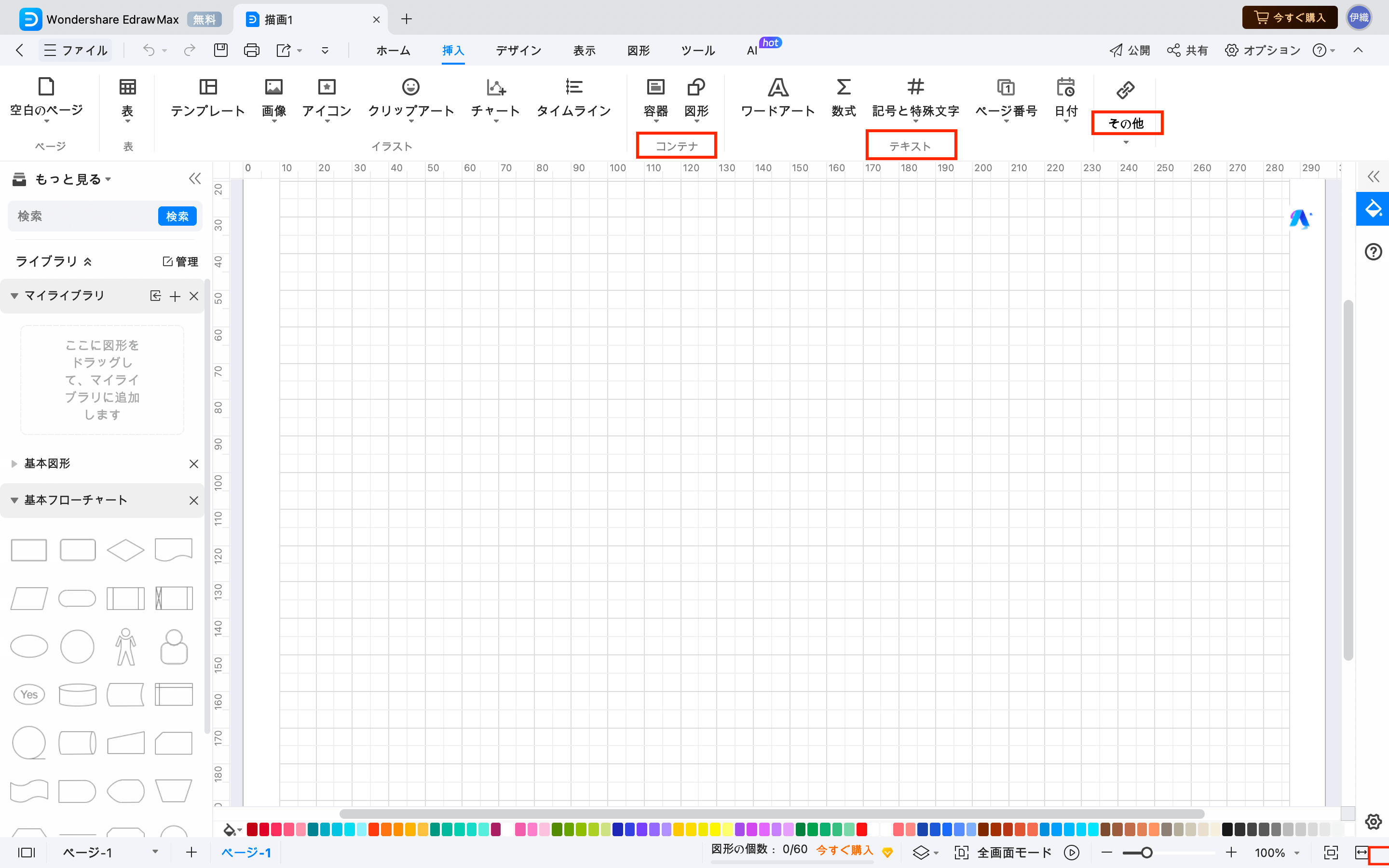Insert ワードアート word art

(x=778, y=96)
